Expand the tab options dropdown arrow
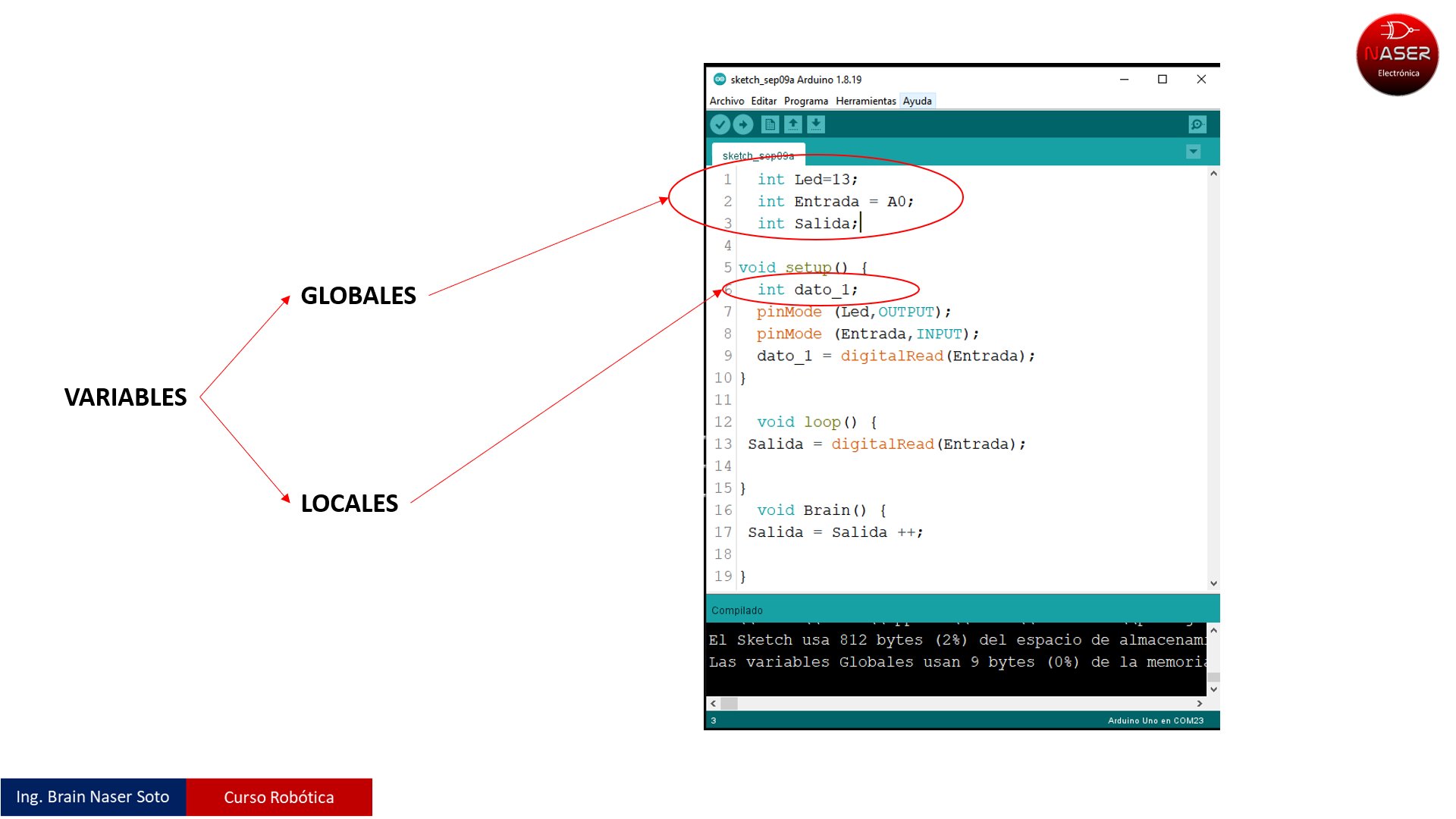Image resolution: width=1456 pixels, height=819 pixels. pyautogui.click(x=1193, y=152)
